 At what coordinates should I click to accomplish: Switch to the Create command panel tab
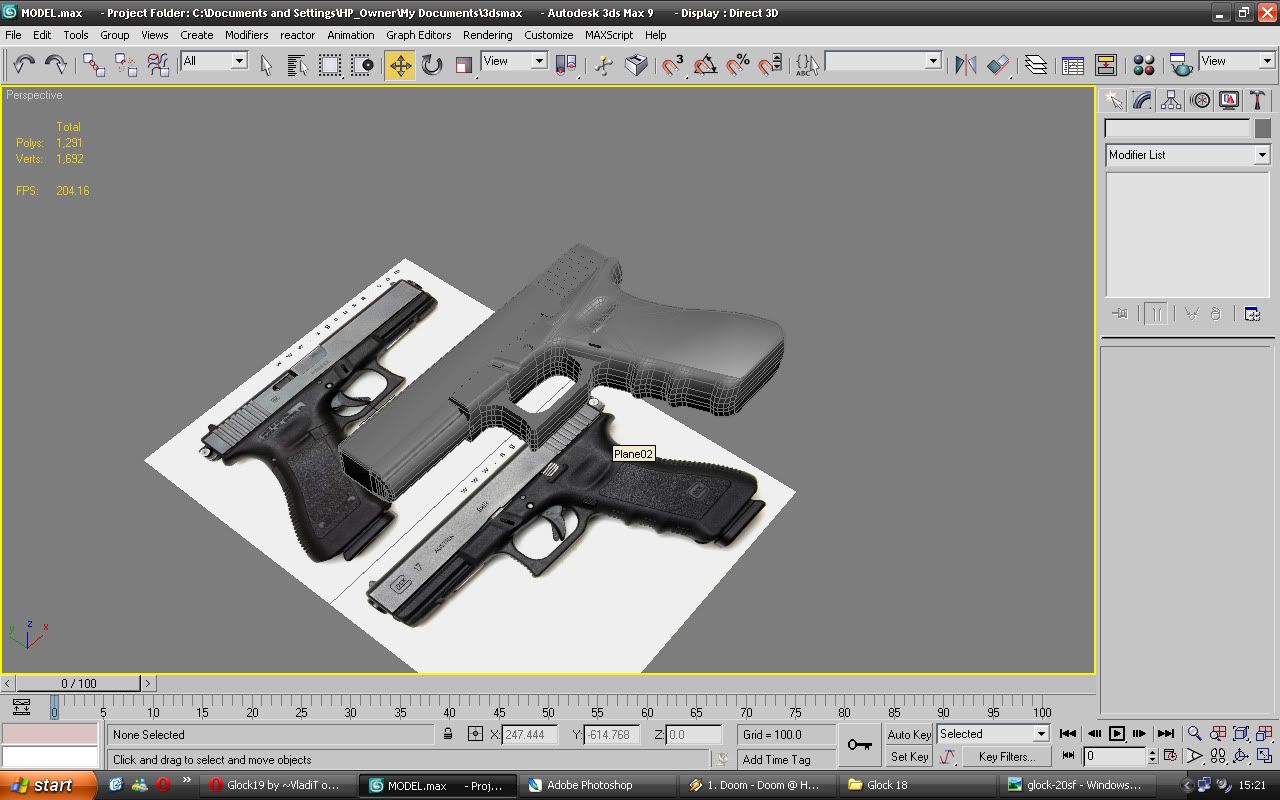click(x=1113, y=100)
